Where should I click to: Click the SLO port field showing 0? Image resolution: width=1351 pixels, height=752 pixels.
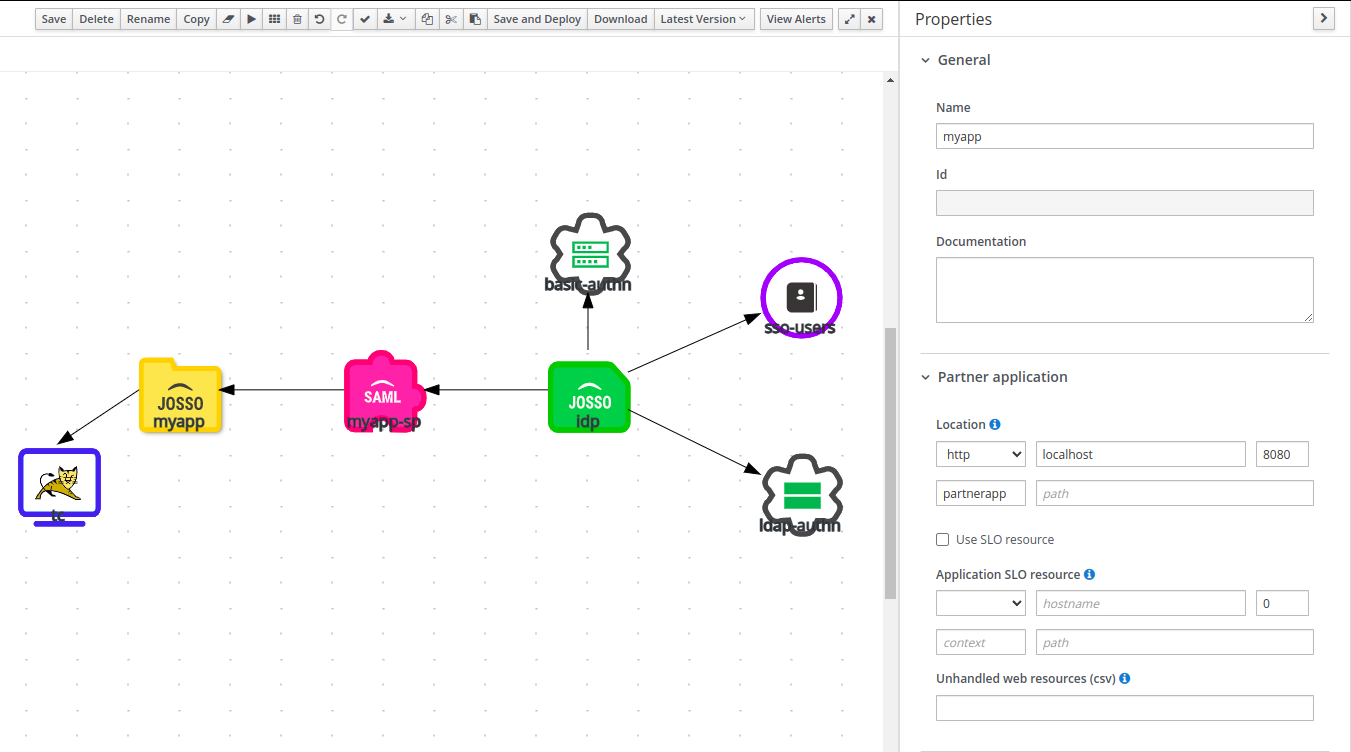coord(1282,603)
